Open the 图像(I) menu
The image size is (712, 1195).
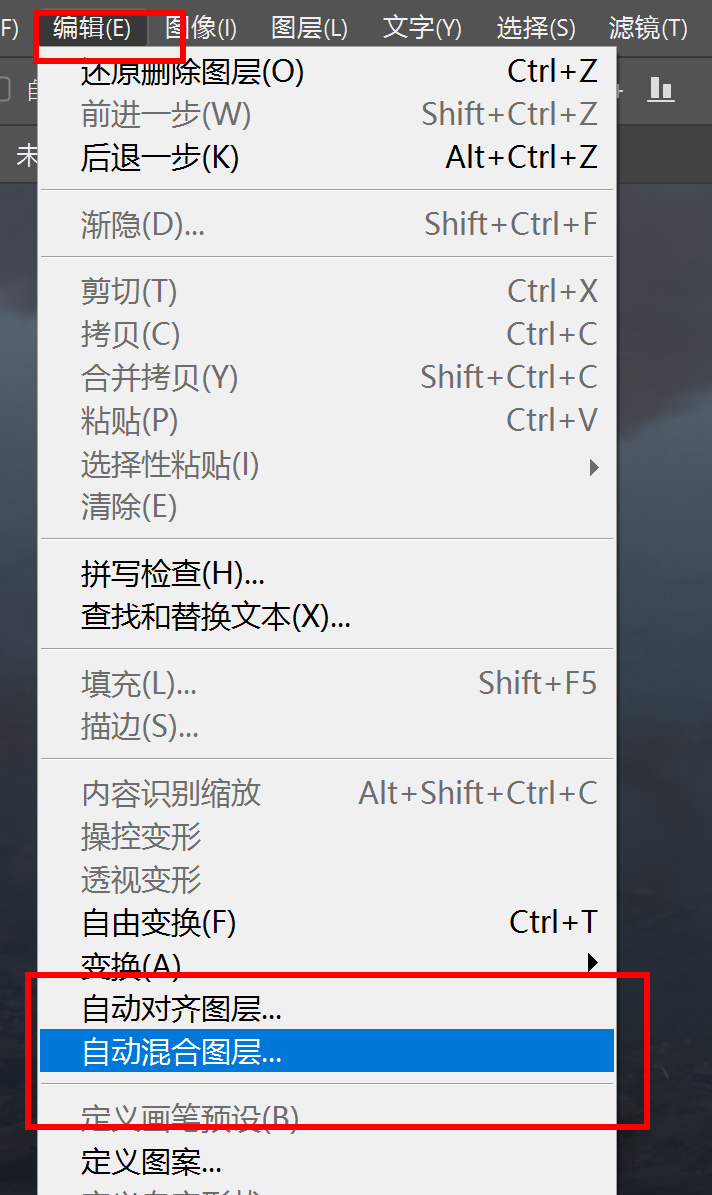[201, 28]
